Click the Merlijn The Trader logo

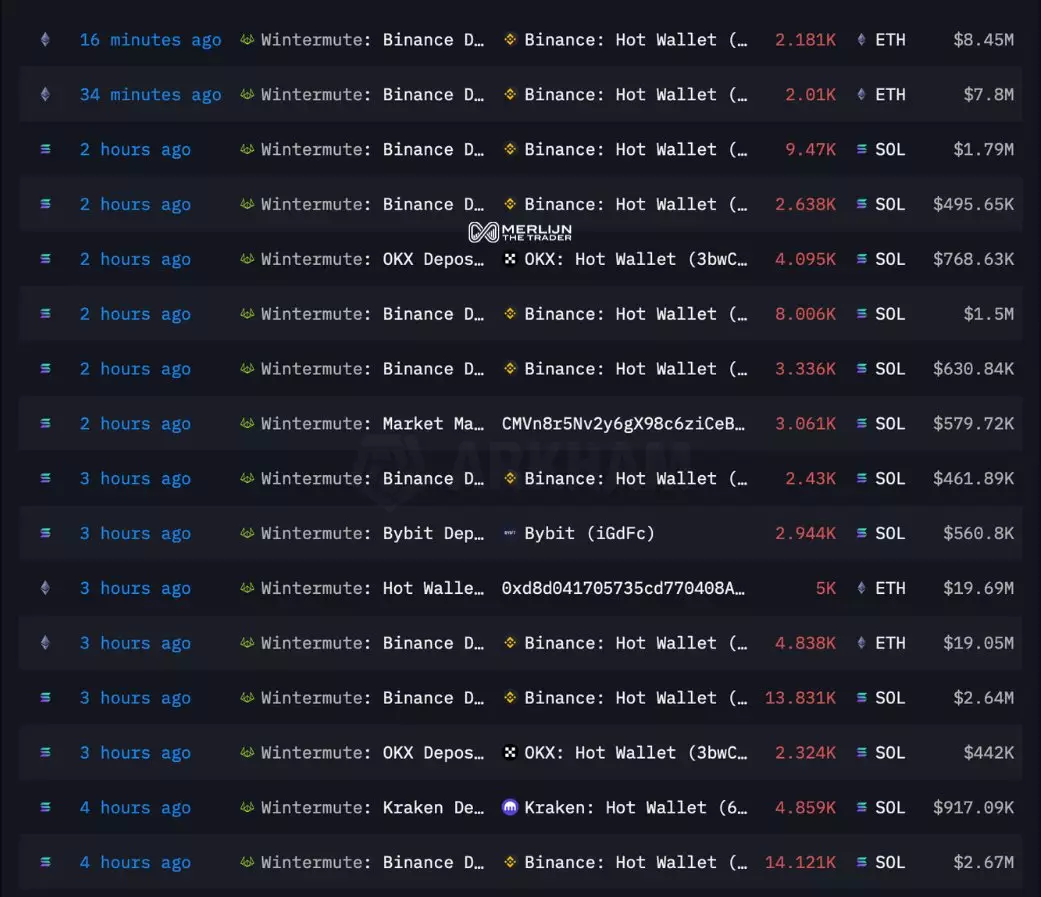tap(520, 232)
